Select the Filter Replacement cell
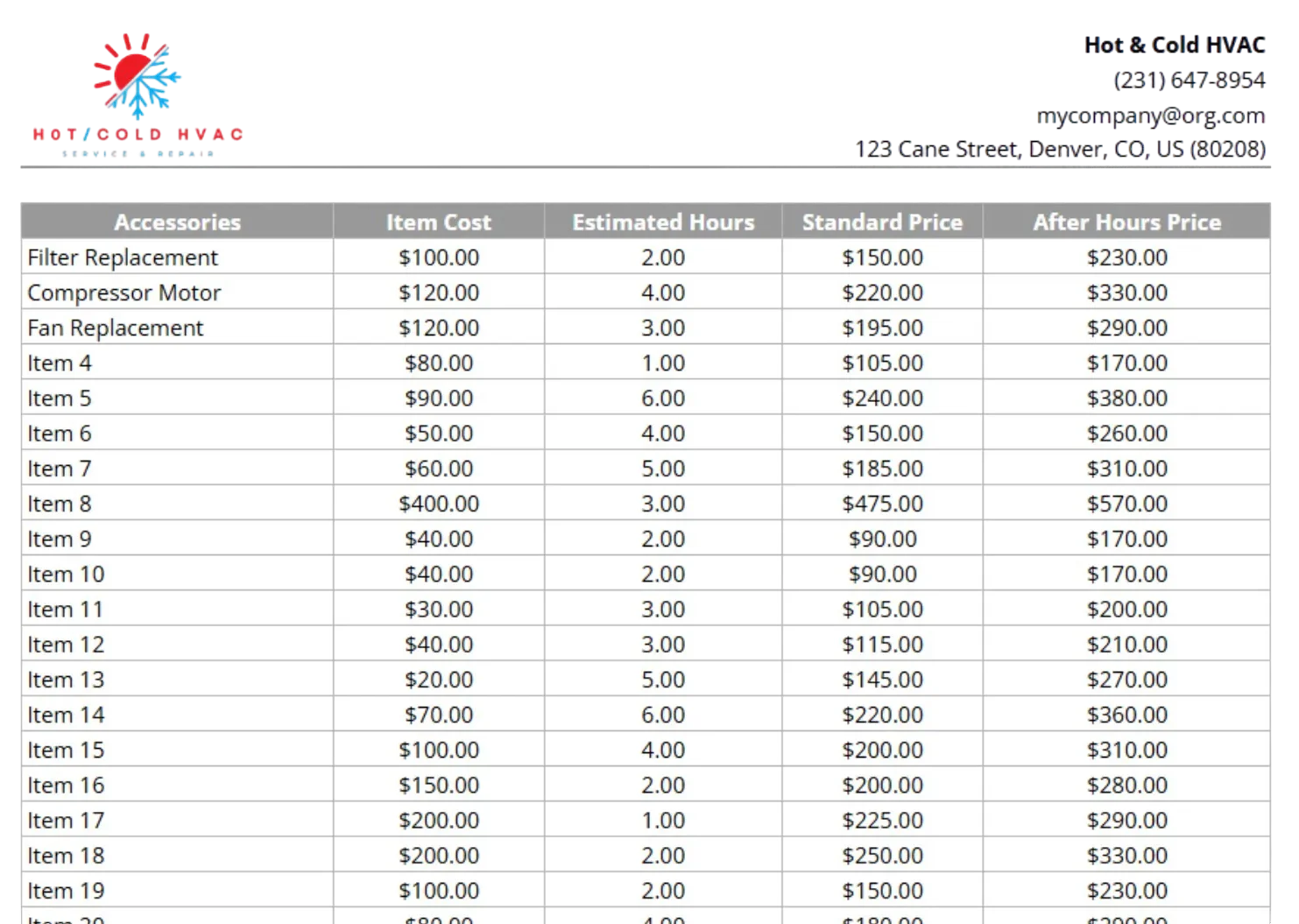 point(123,257)
